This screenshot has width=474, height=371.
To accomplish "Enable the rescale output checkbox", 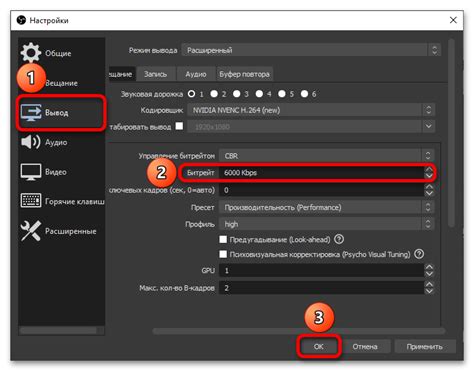I will (179, 126).
